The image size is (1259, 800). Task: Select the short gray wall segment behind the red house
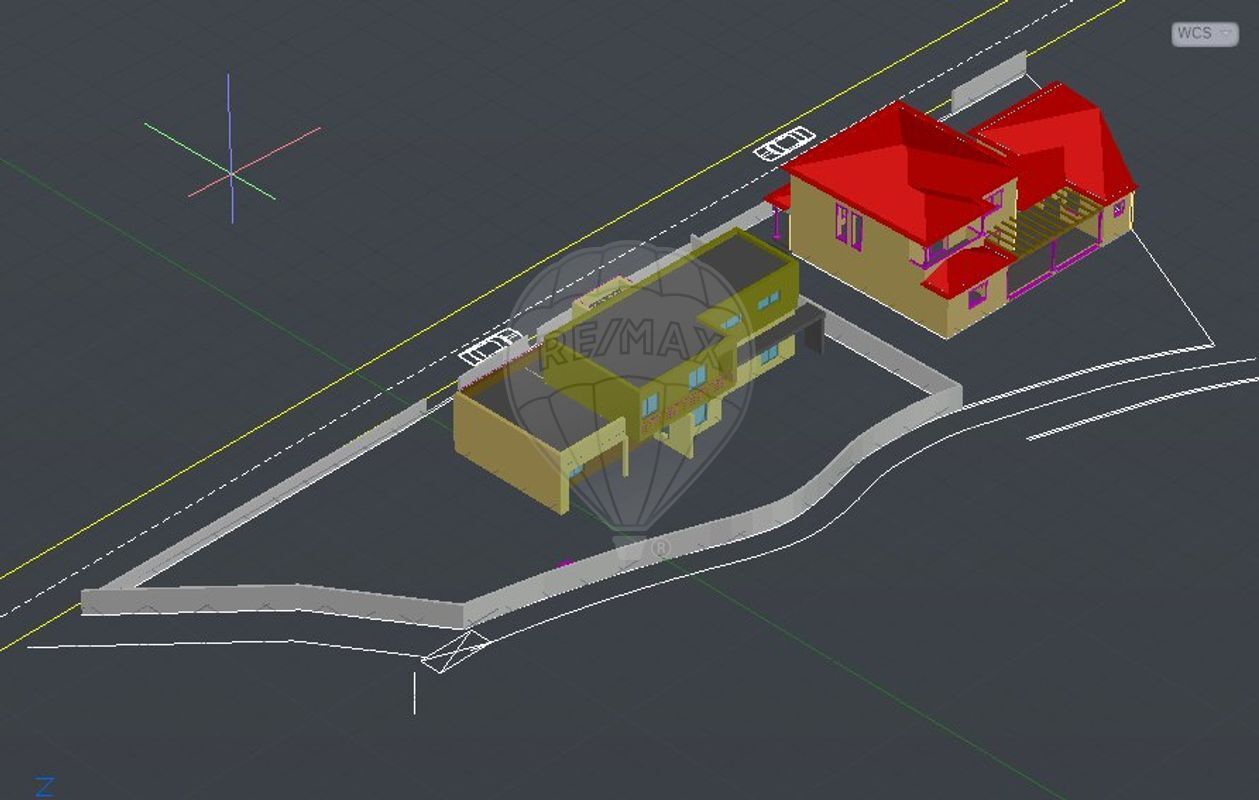tap(988, 82)
